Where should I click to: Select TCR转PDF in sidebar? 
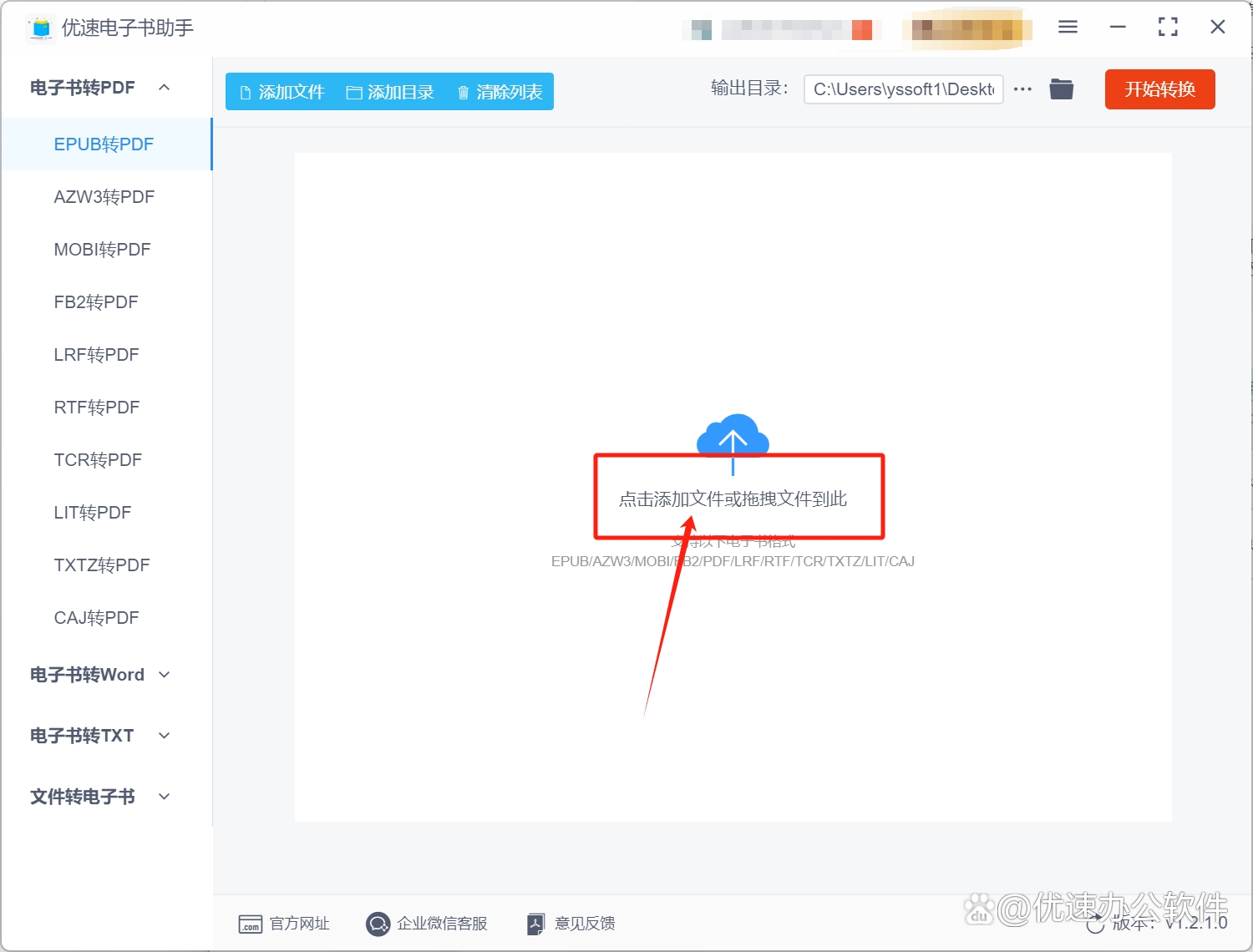click(106, 460)
